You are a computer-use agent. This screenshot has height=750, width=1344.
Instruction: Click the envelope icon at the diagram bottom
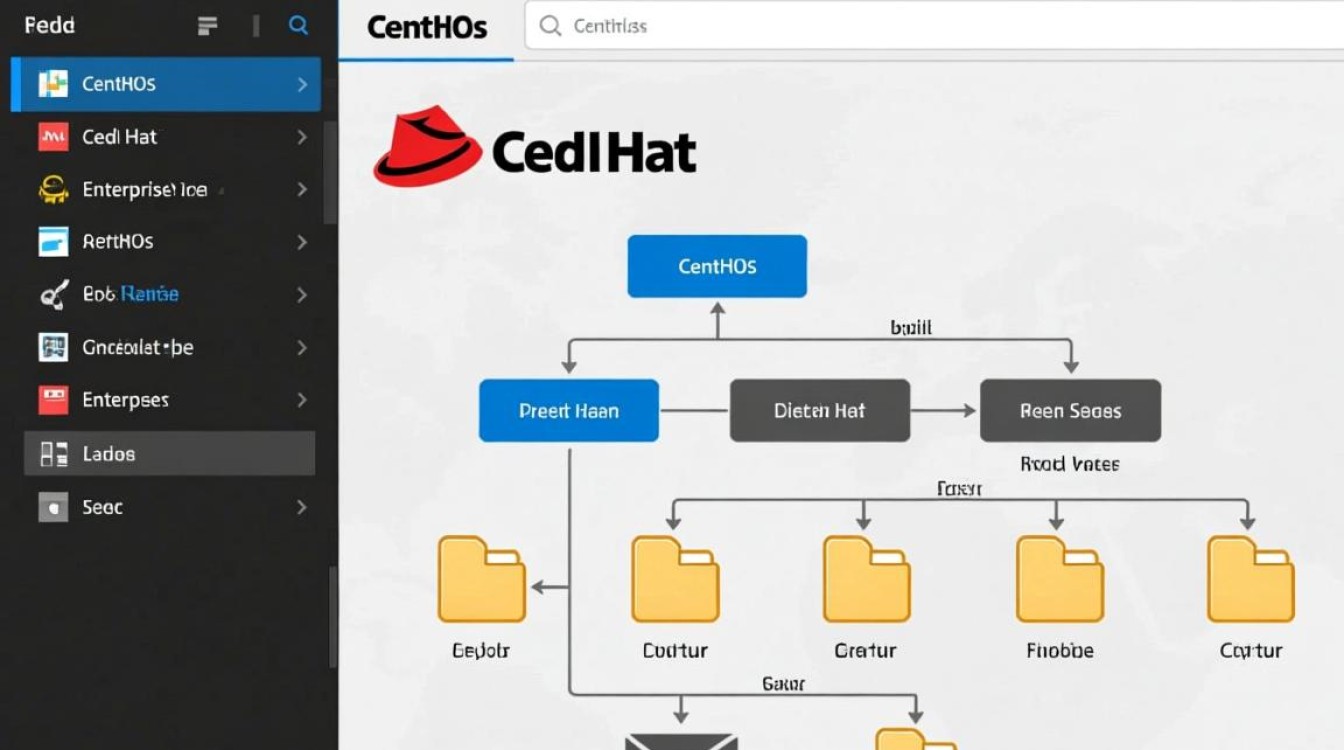[x=681, y=742]
